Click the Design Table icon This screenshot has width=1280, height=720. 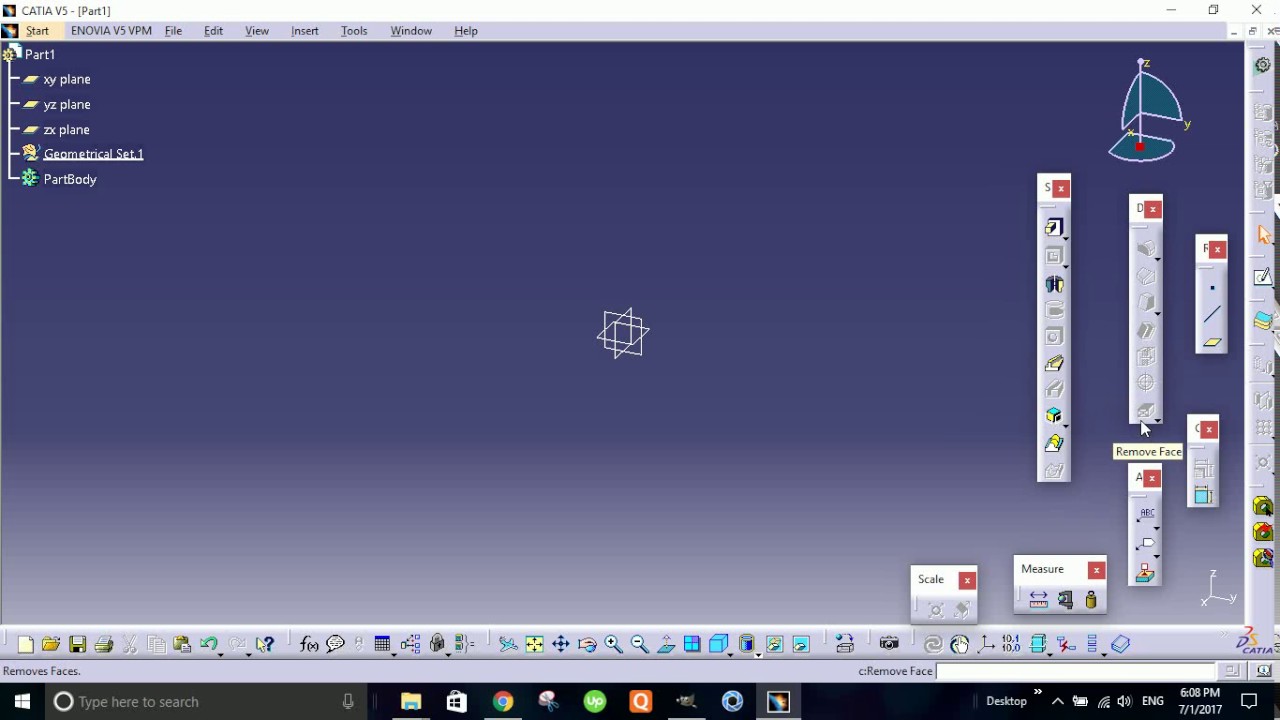click(382, 645)
